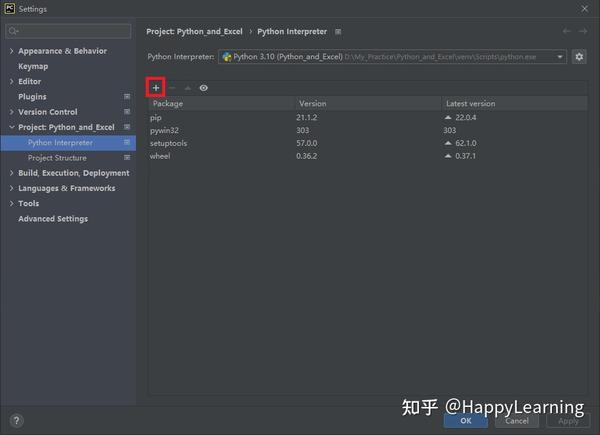Open the Plugins settings page
600x435 pixels.
coord(32,97)
